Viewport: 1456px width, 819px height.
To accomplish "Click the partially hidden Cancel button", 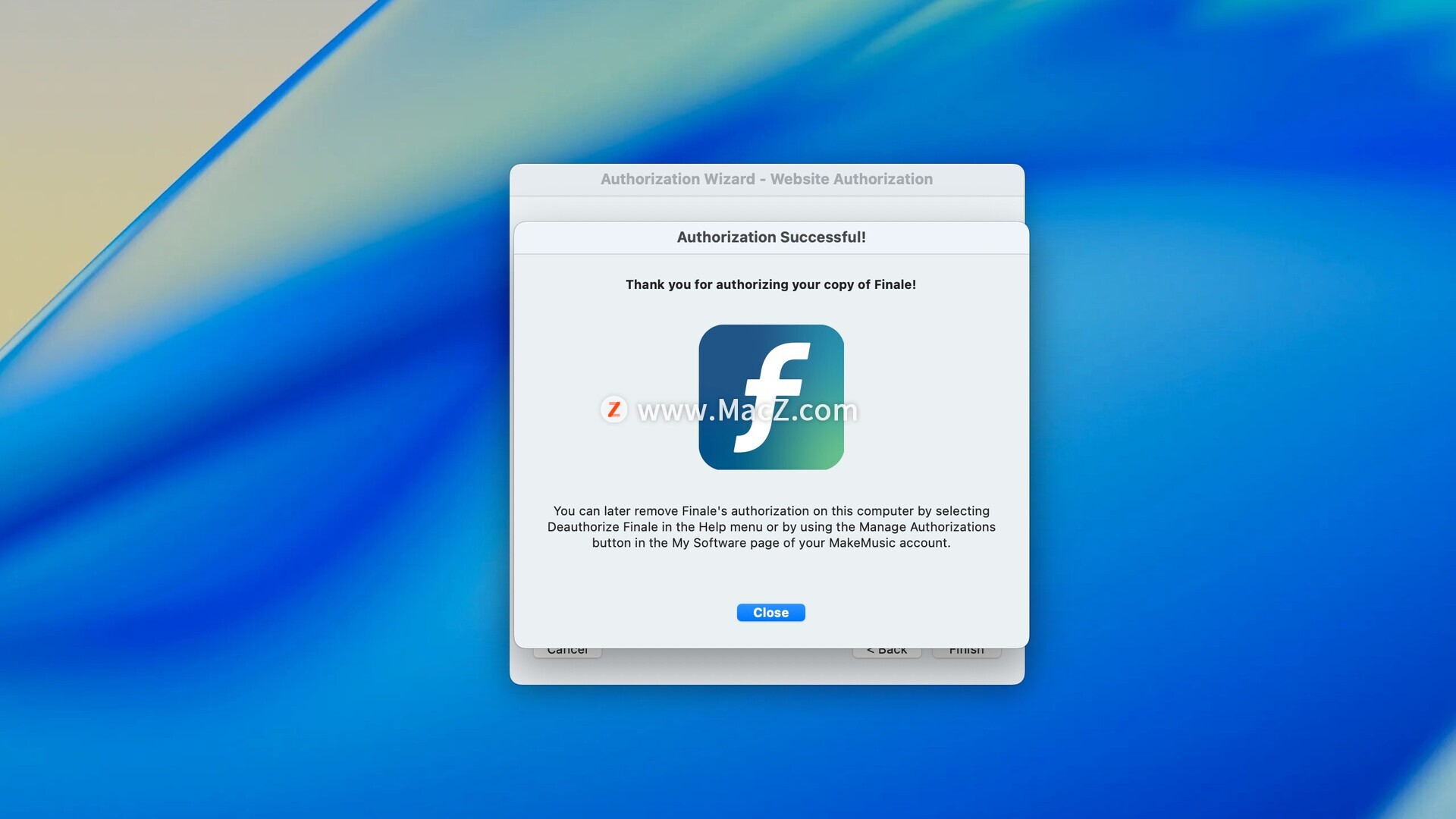I will tap(567, 651).
